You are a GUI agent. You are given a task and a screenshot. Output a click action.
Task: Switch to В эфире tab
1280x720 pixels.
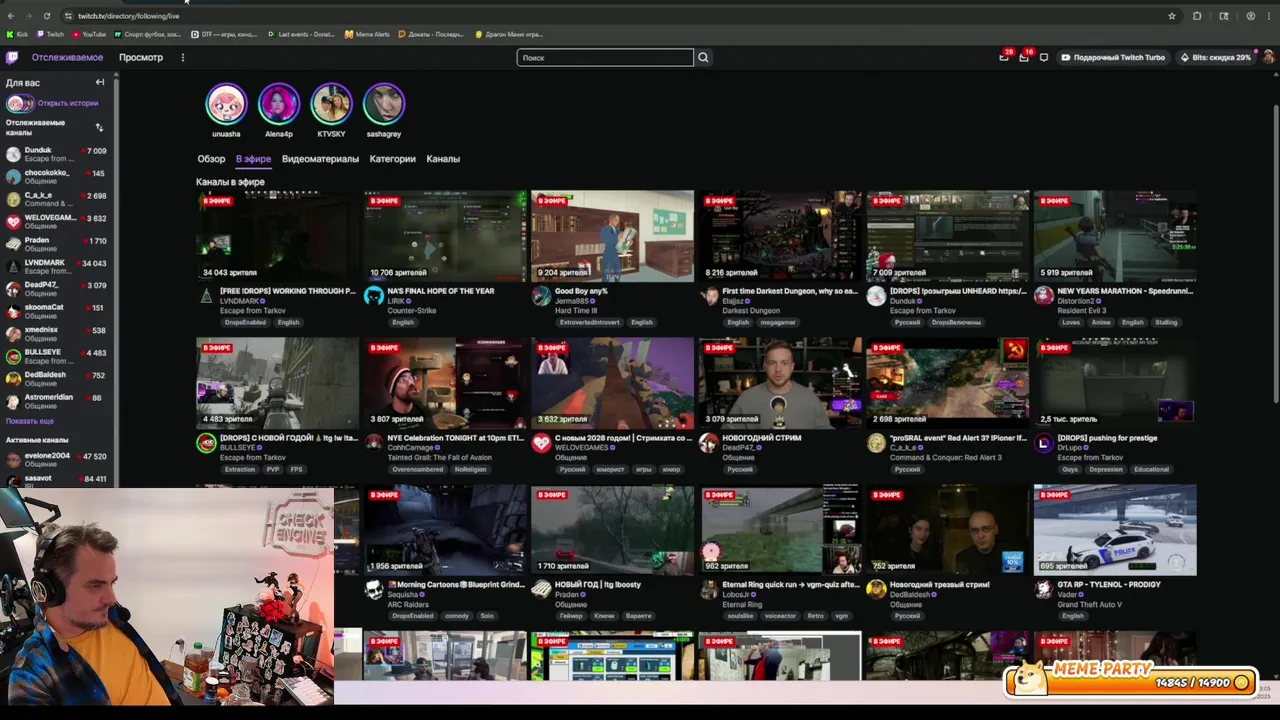pos(253,159)
